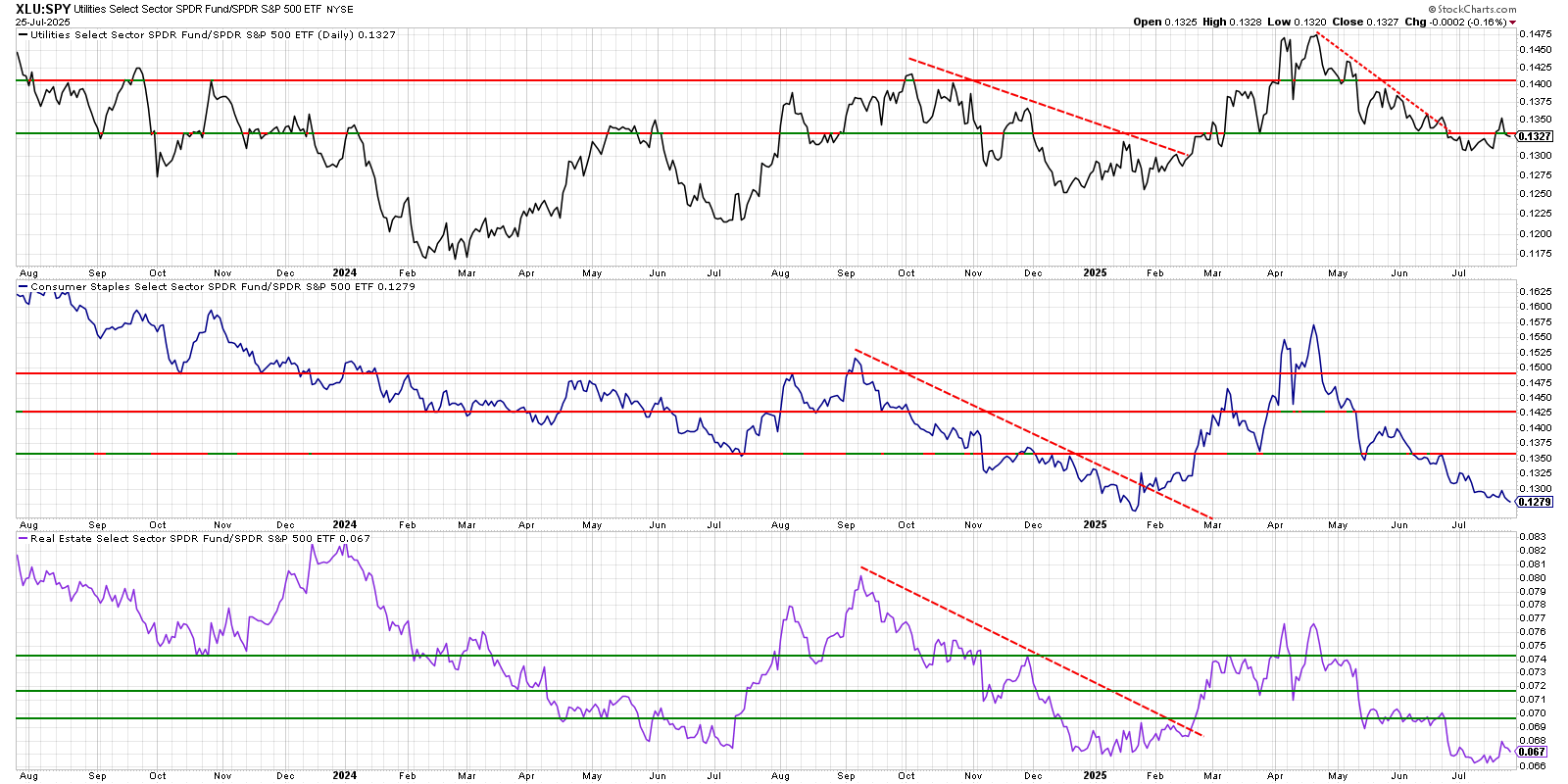
Task: Click the 0.070 axis label
Action: coord(1533,713)
